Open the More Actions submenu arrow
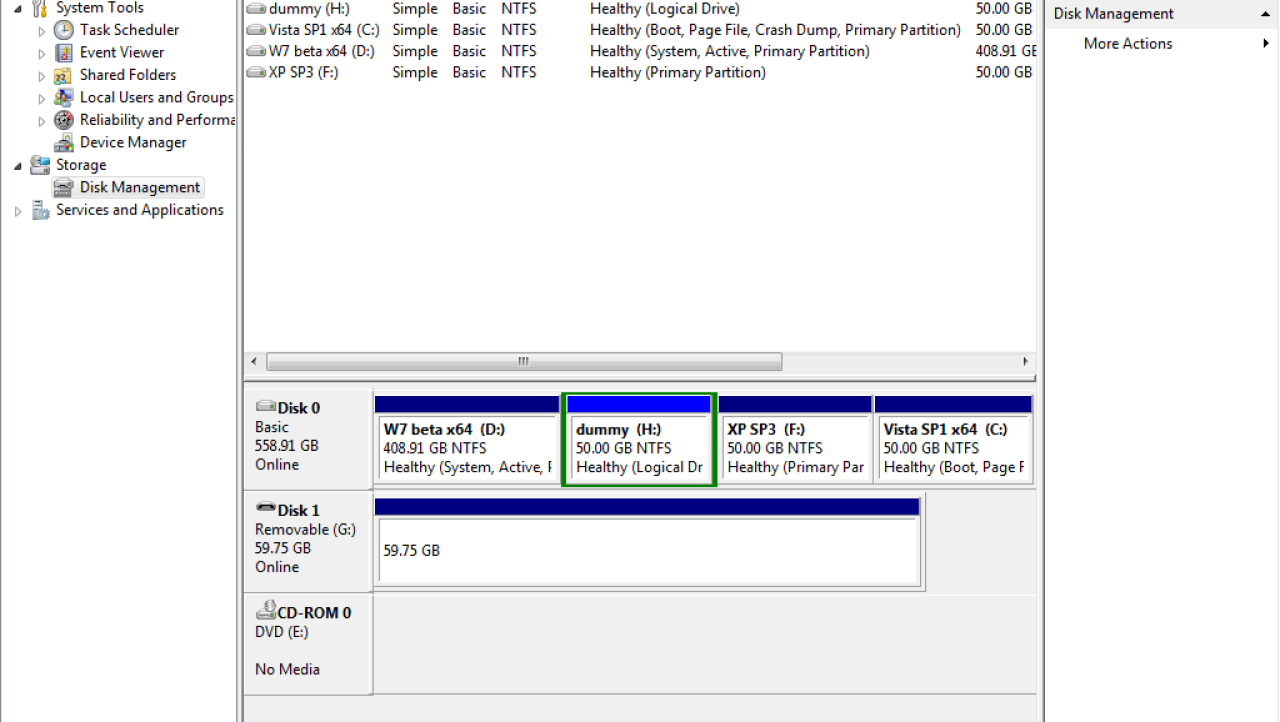This screenshot has width=1280, height=722. [1267, 44]
